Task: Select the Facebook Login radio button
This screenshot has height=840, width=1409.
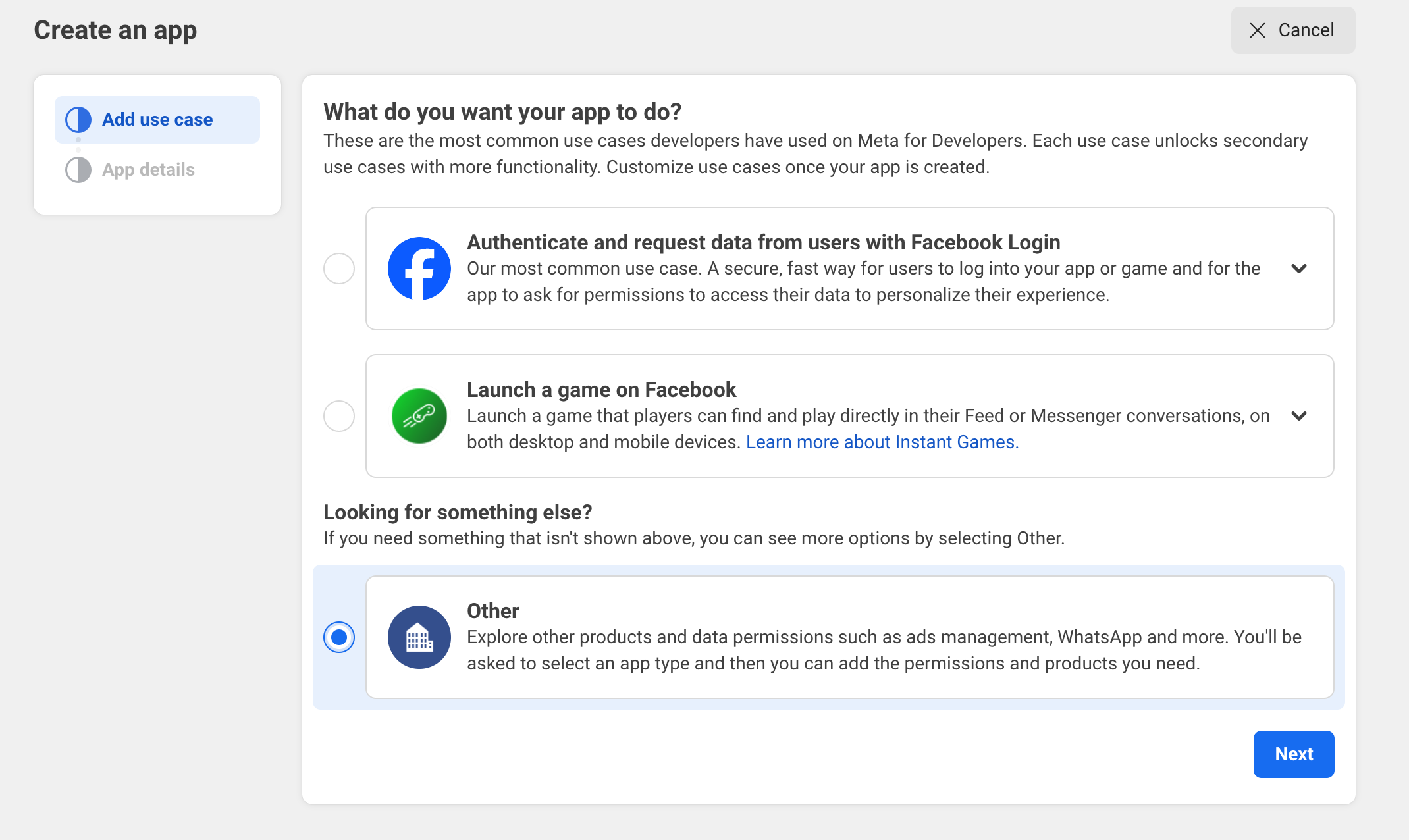Action: [338, 268]
